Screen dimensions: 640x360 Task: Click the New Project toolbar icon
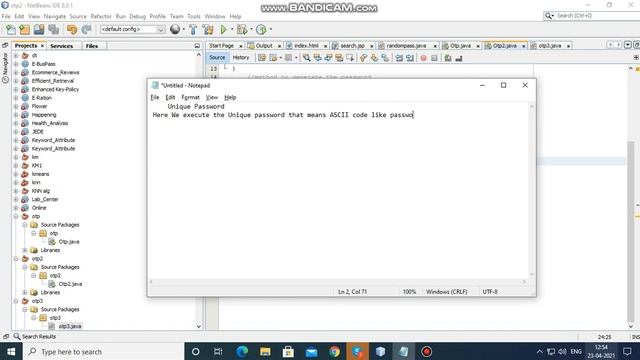24,29
